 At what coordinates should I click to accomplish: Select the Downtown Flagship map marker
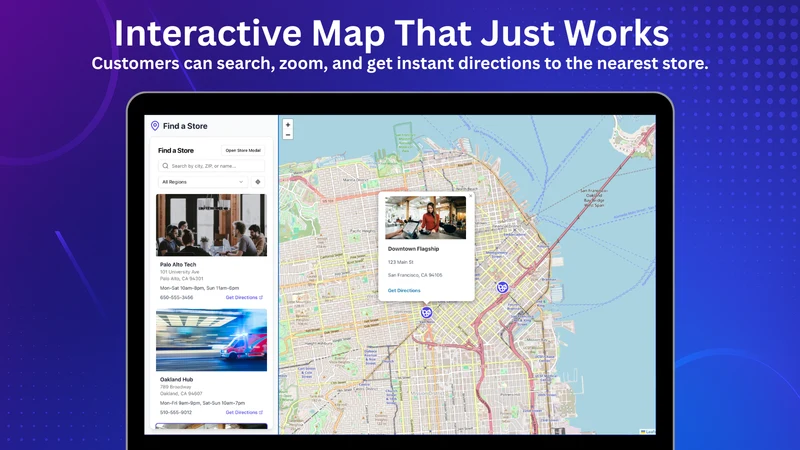pos(427,312)
